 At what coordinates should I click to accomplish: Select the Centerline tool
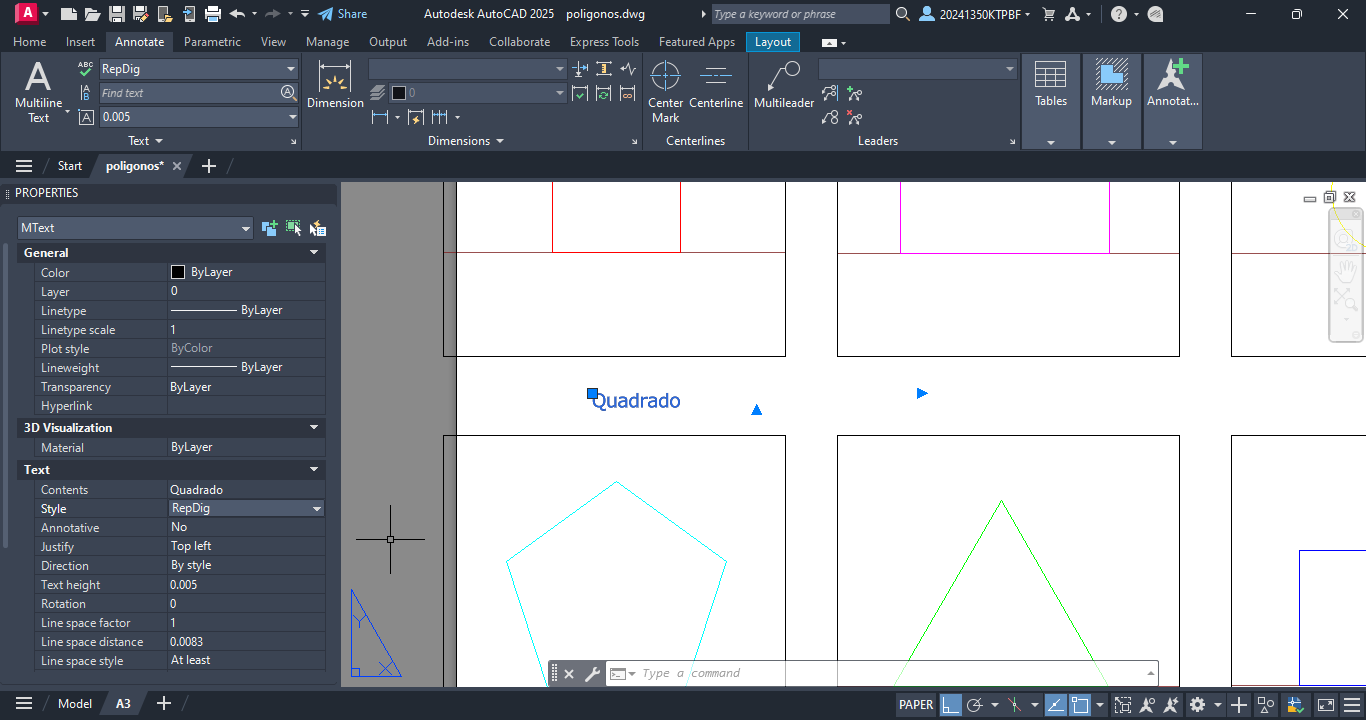(x=716, y=86)
